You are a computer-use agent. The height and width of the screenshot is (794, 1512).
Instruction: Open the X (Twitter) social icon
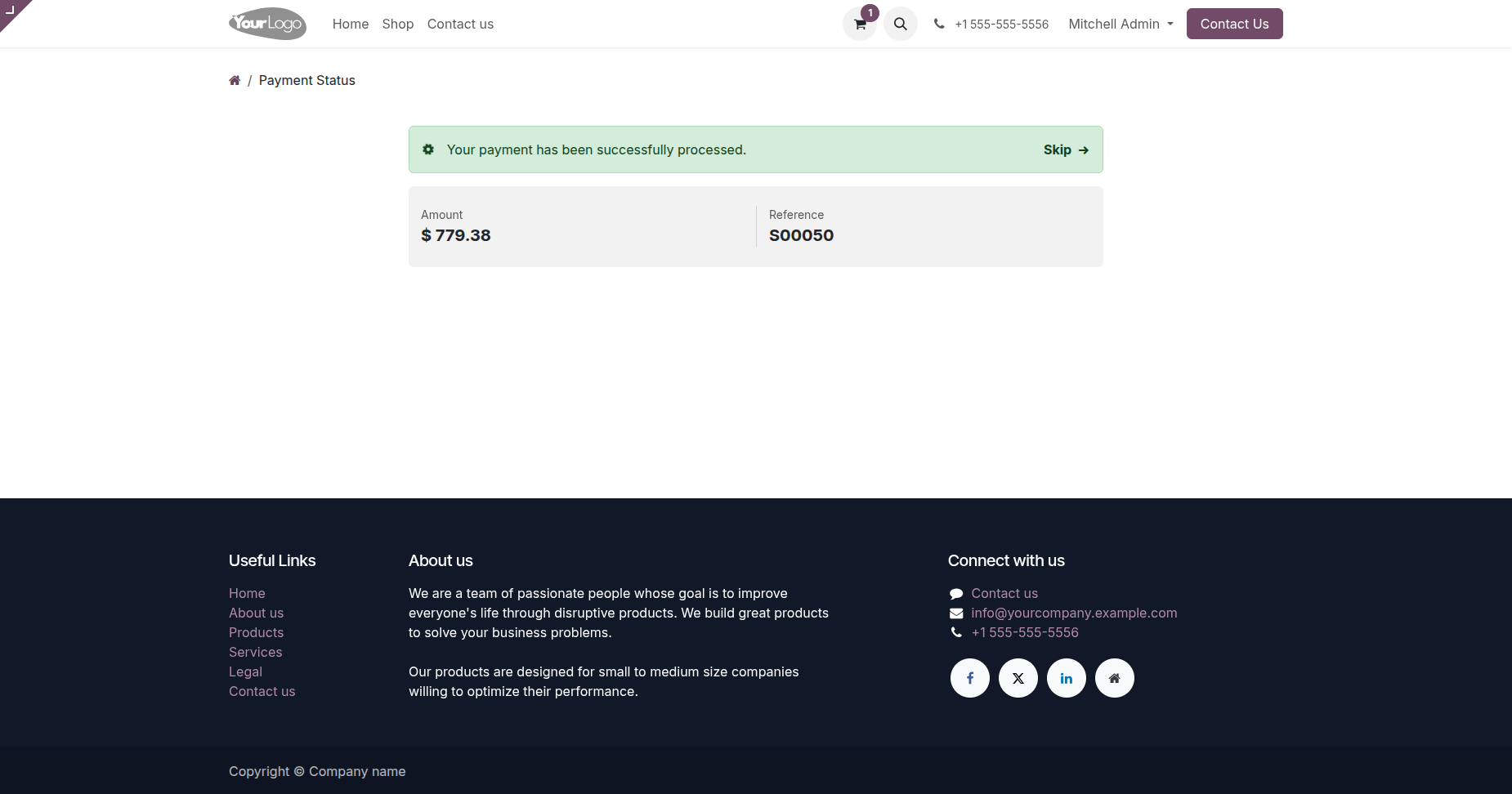[x=1018, y=678]
